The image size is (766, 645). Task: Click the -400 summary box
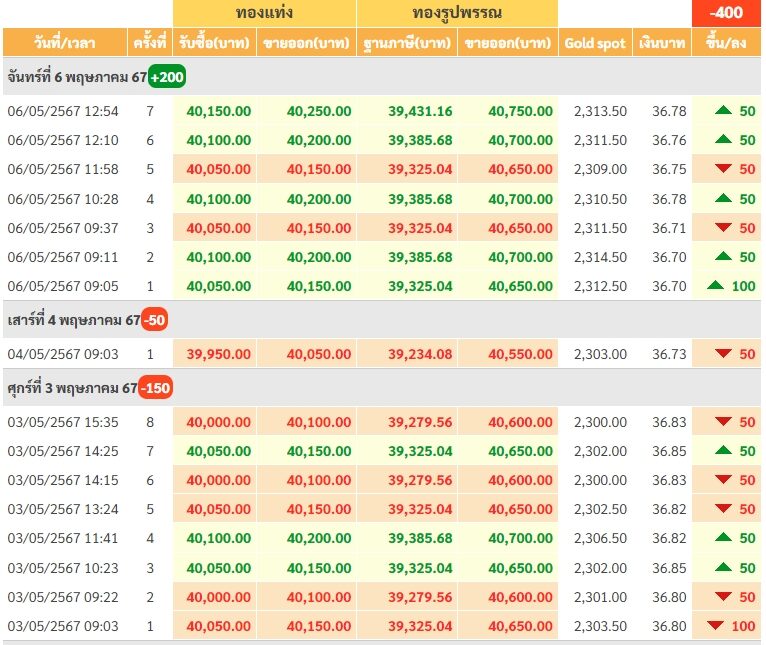[x=726, y=13]
